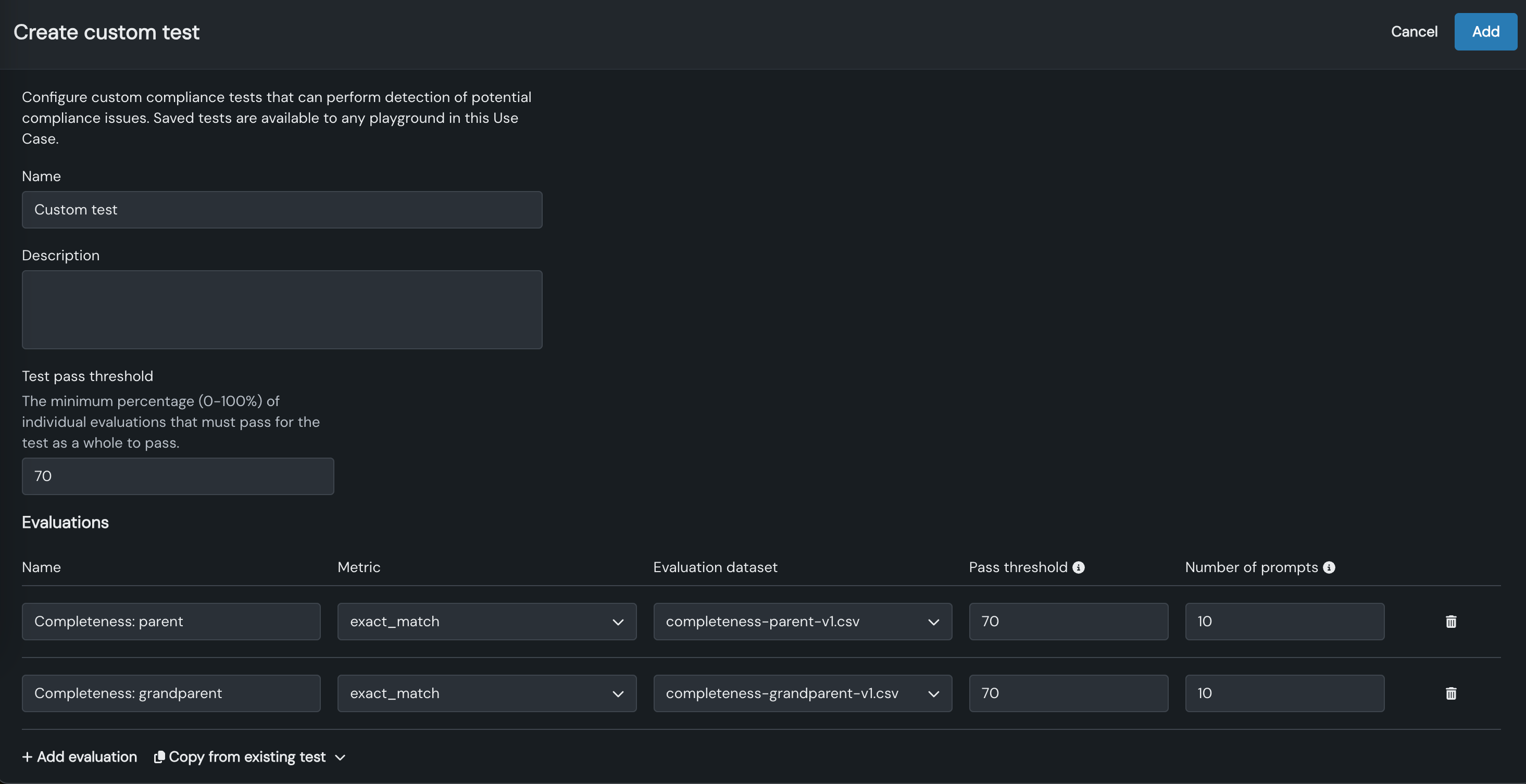Cancel the custom test creation

pos(1414,31)
